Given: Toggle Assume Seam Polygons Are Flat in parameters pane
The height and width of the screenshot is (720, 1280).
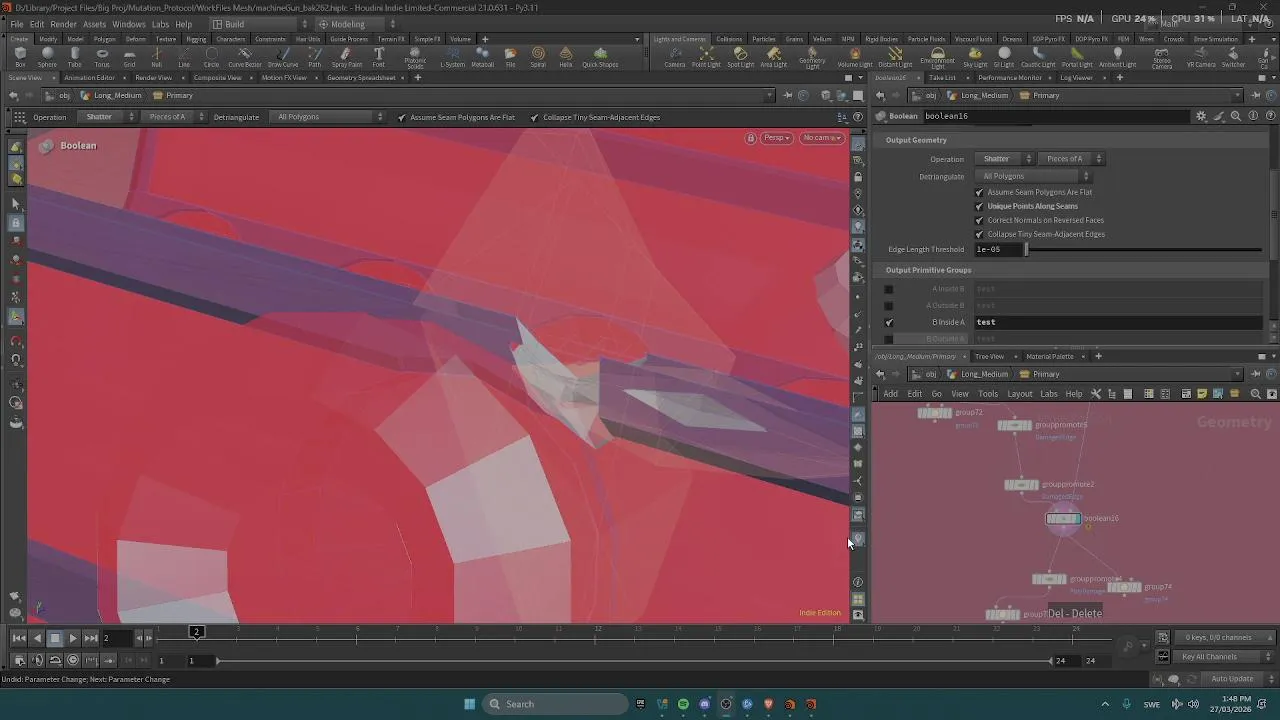Looking at the screenshot, I should pos(979,192).
